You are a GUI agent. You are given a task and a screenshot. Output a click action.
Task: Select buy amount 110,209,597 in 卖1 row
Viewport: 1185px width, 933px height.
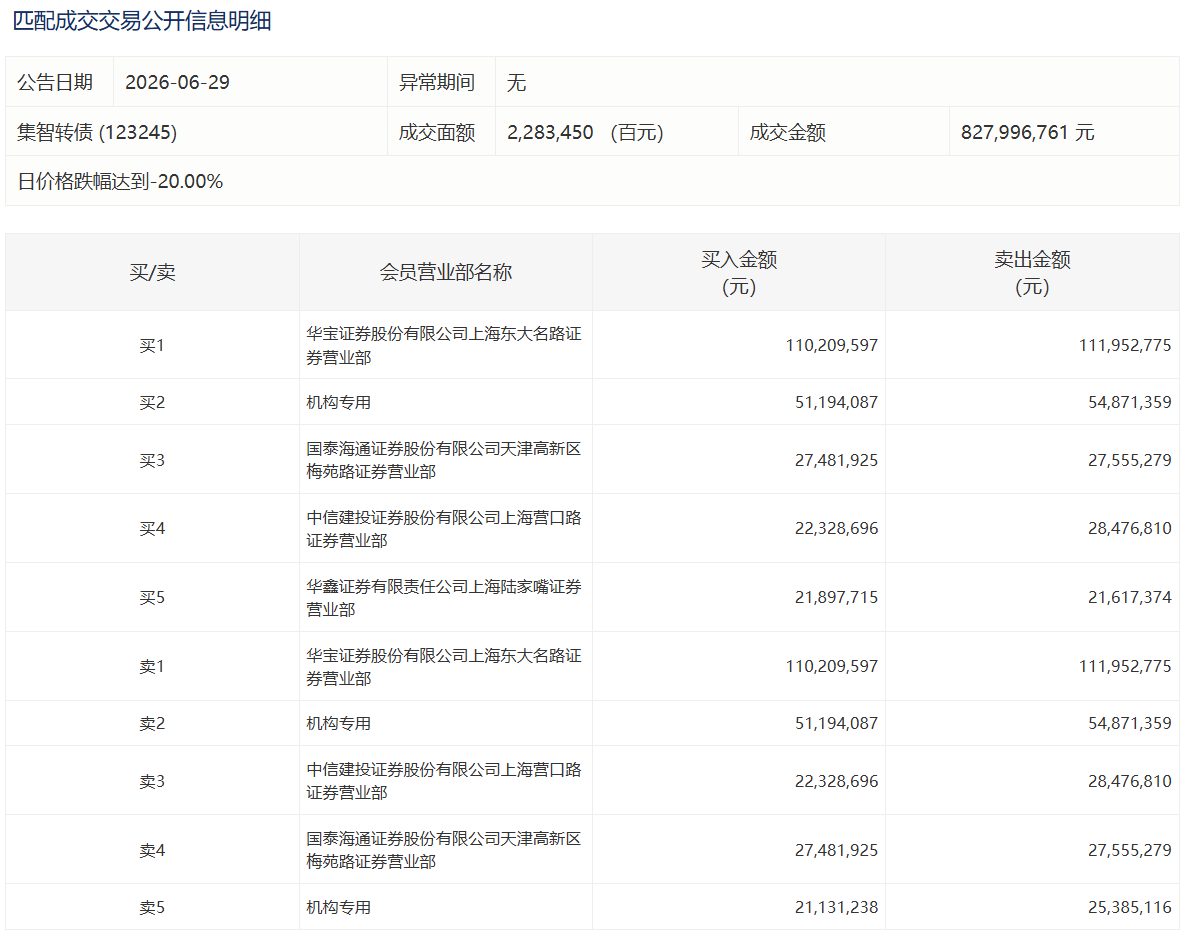pos(831,666)
